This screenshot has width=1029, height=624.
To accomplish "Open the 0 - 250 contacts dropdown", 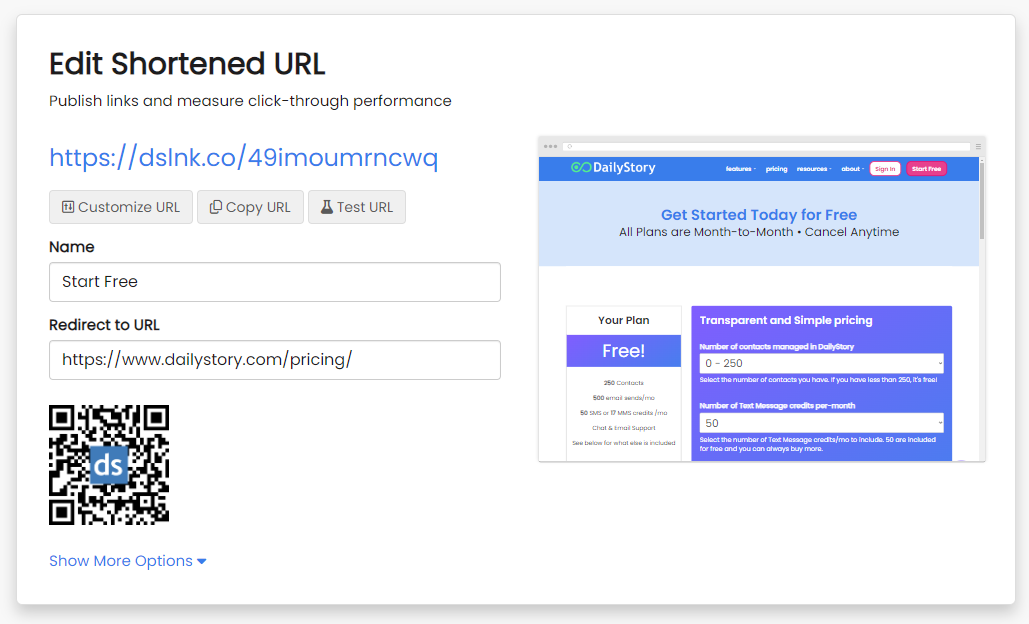I will click(x=821, y=363).
